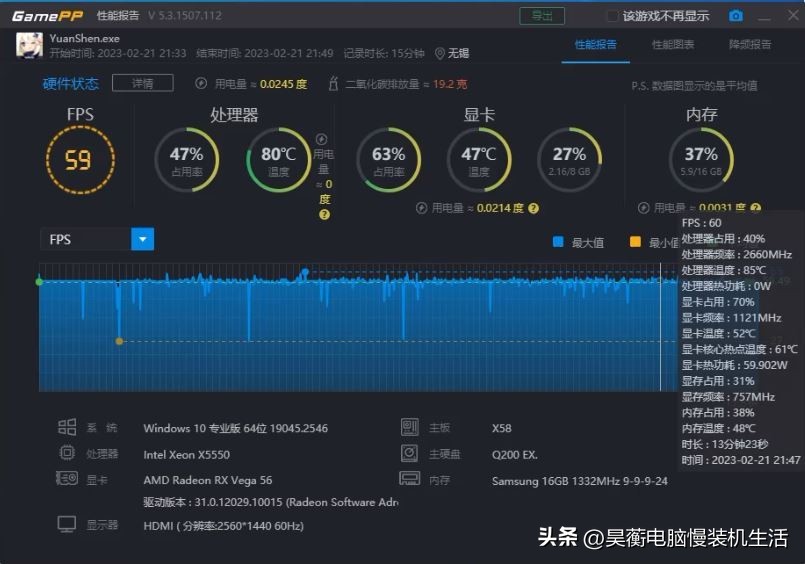Click the system Windows icon in specs

(x=67, y=427)
